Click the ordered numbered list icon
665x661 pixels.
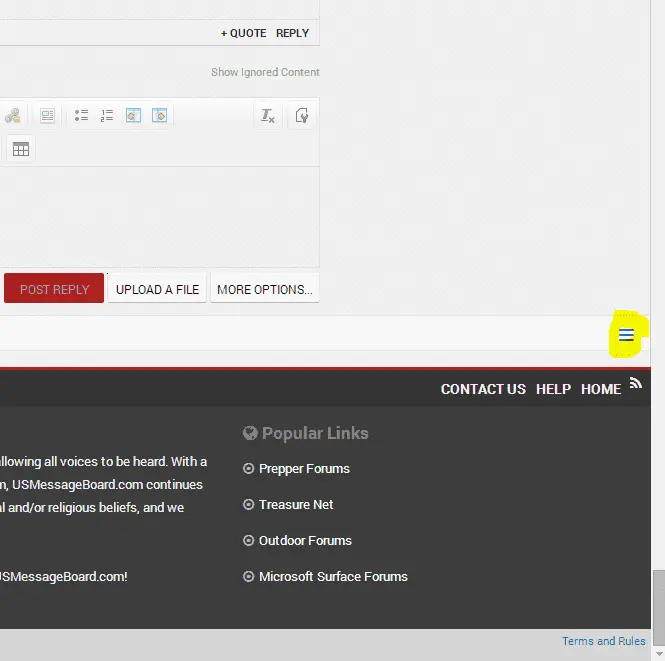[x=107, y=116]
